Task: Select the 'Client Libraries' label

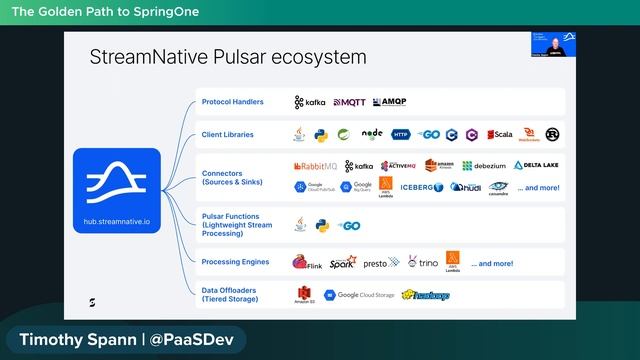Action: tap(227, 134)
